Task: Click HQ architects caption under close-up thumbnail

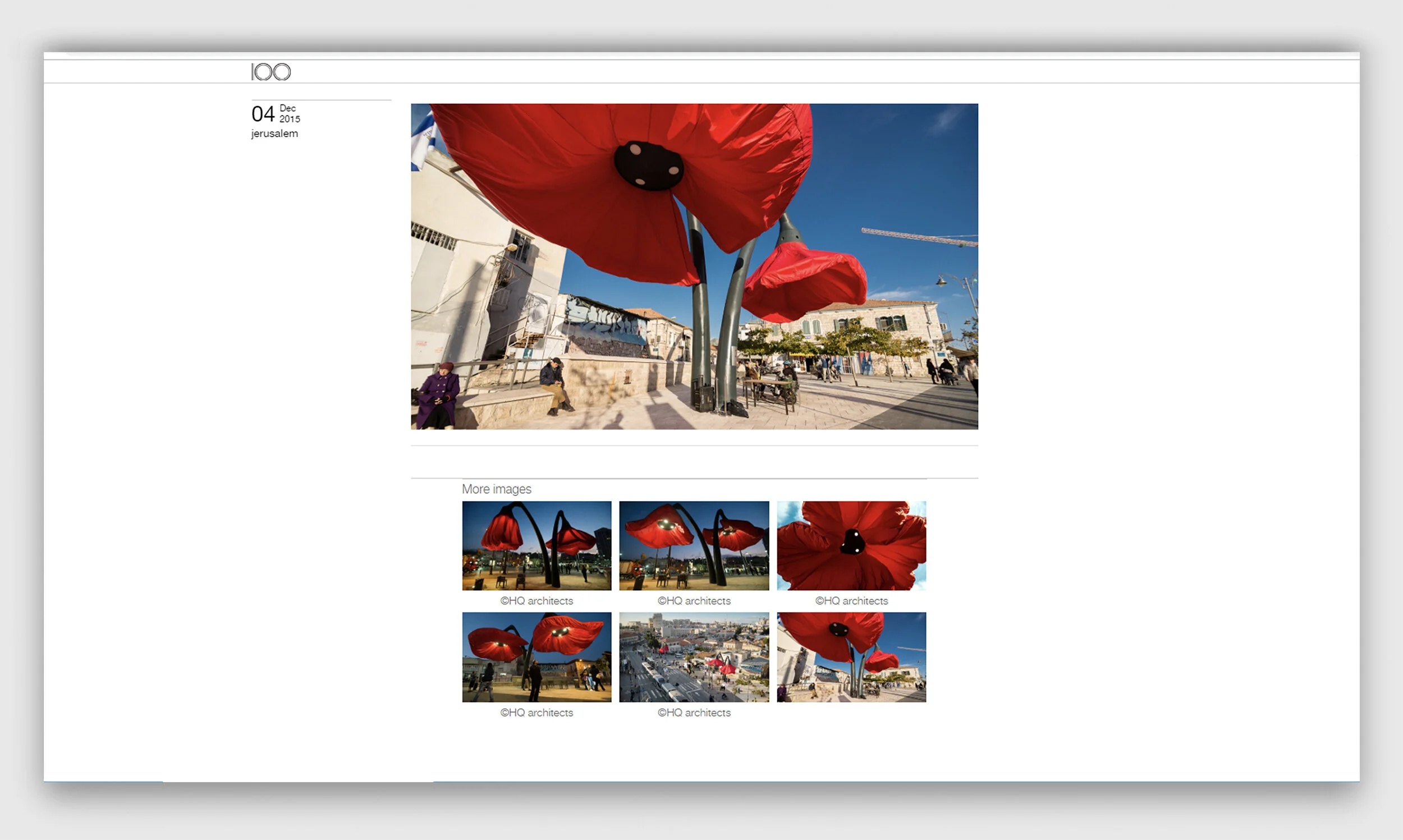Action: click(x=851, y=600)
